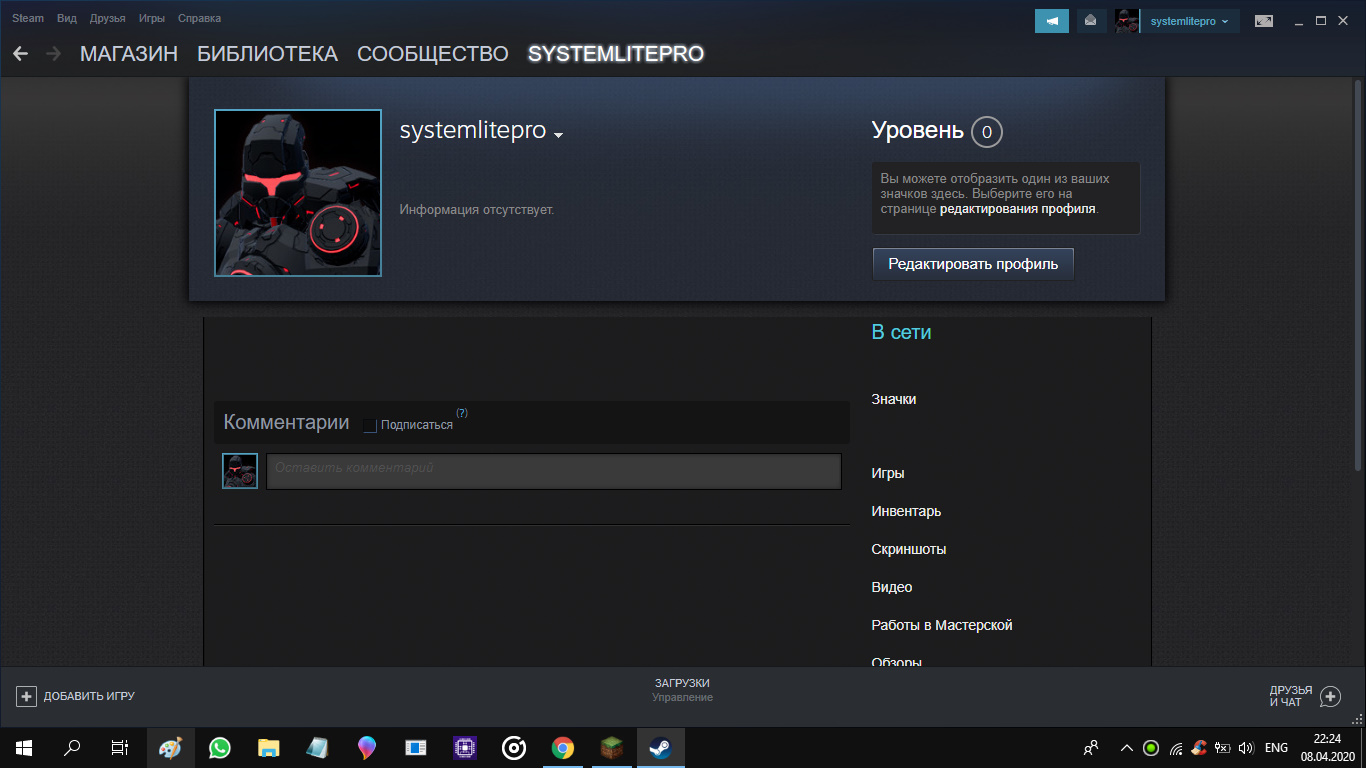The image size is (1366, 768).
Task: Click the Steam icon on the taskbar
Action: tap(661, 747)
